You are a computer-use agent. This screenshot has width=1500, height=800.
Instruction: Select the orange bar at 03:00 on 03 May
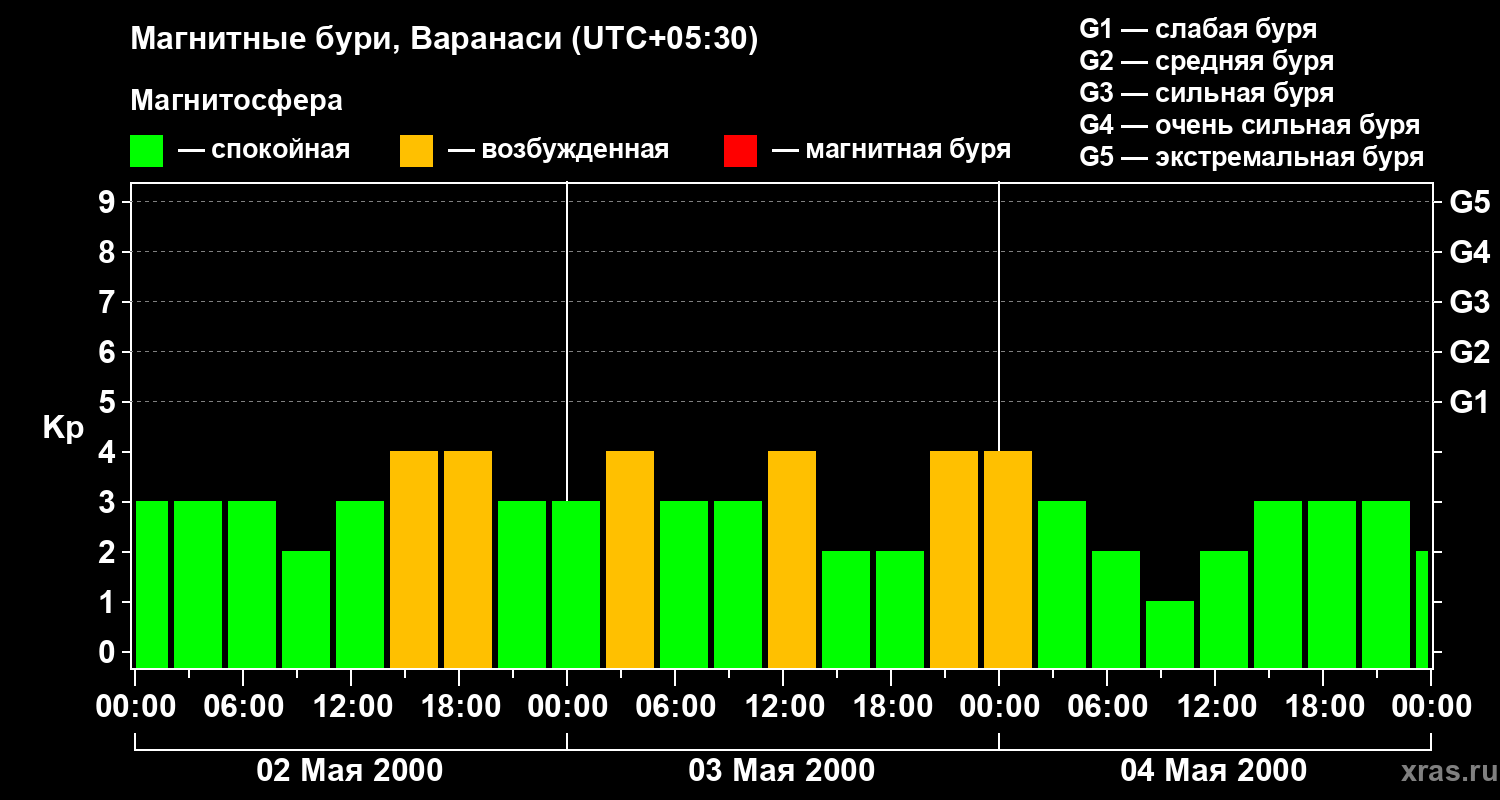(630, 560)
